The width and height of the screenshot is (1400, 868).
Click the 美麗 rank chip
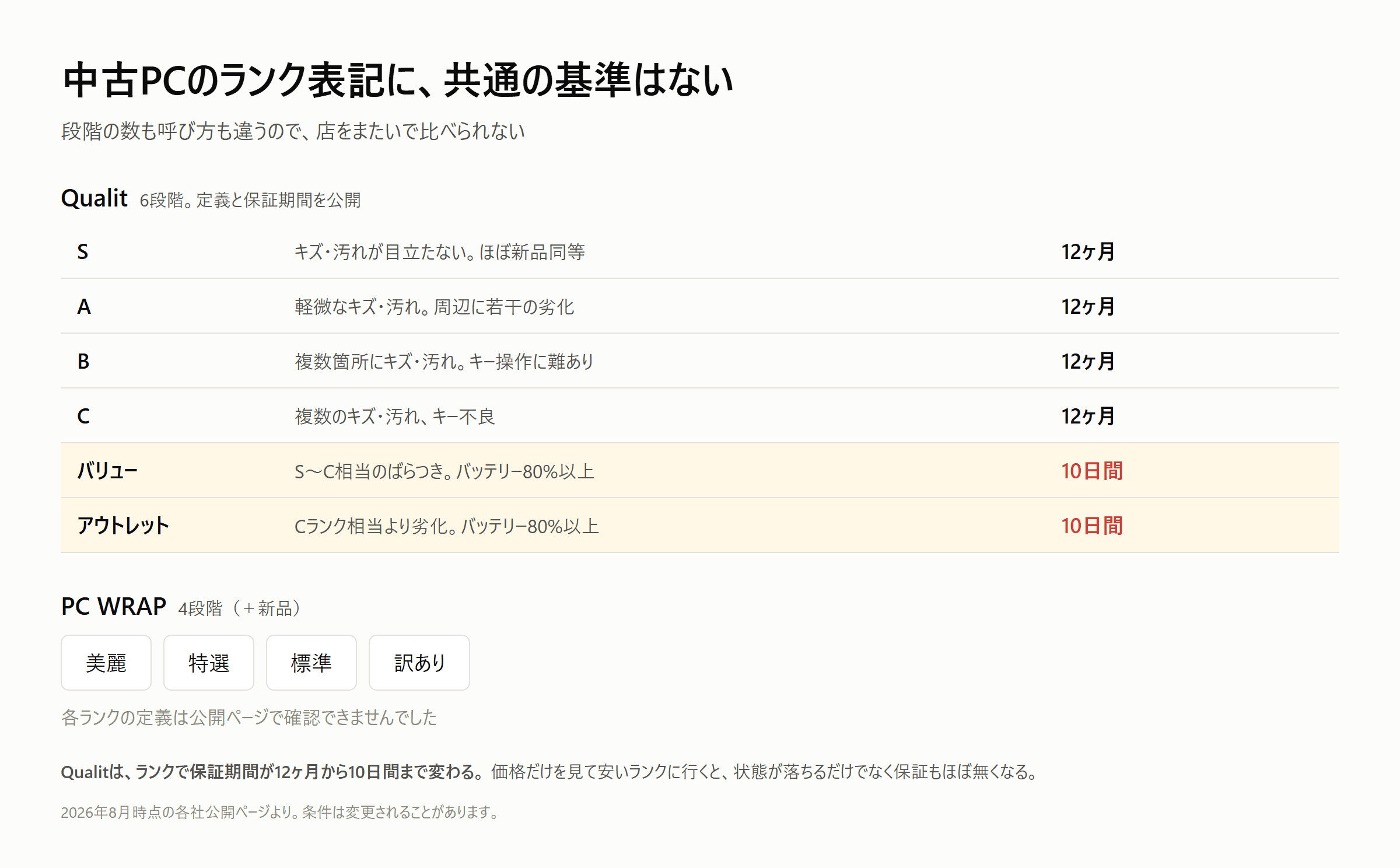[x=106, y=663]
